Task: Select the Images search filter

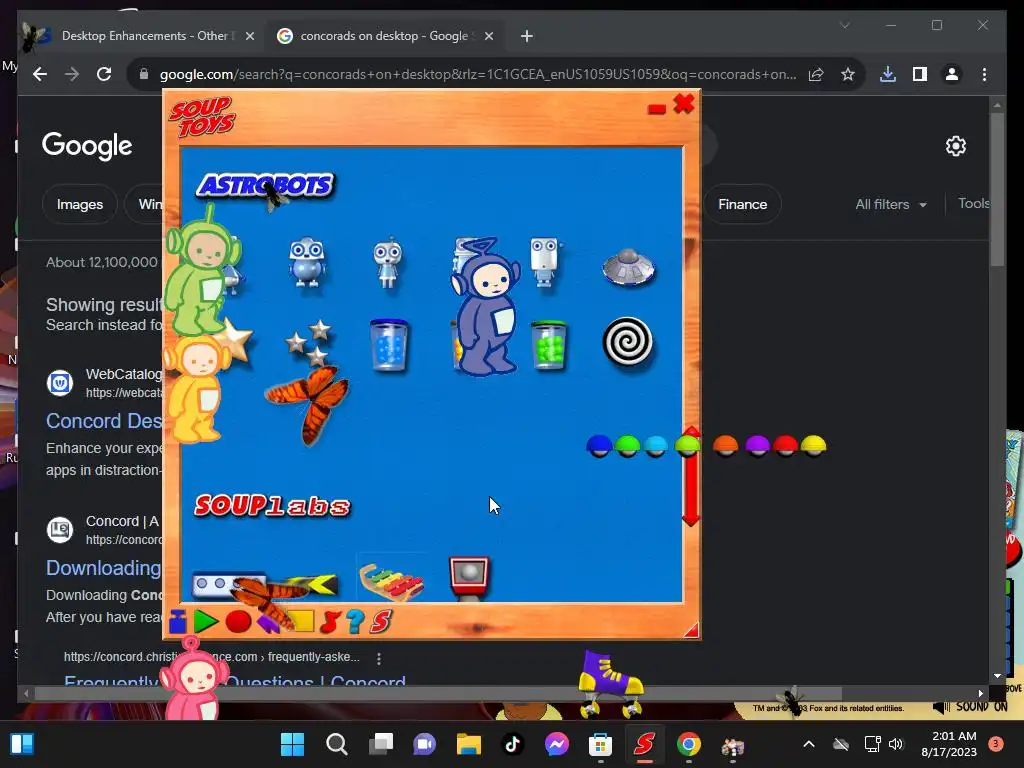Action: [80, 204]
